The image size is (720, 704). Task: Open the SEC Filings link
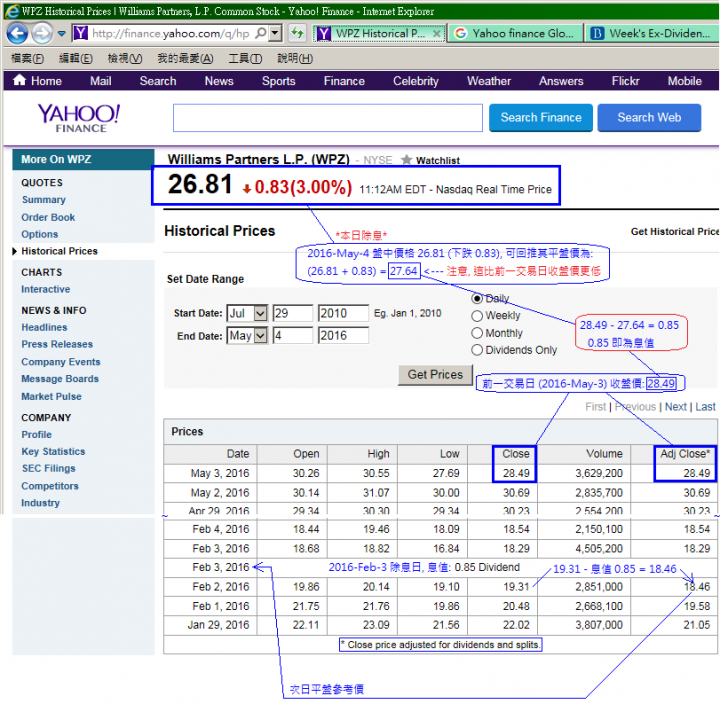(49, 468)
